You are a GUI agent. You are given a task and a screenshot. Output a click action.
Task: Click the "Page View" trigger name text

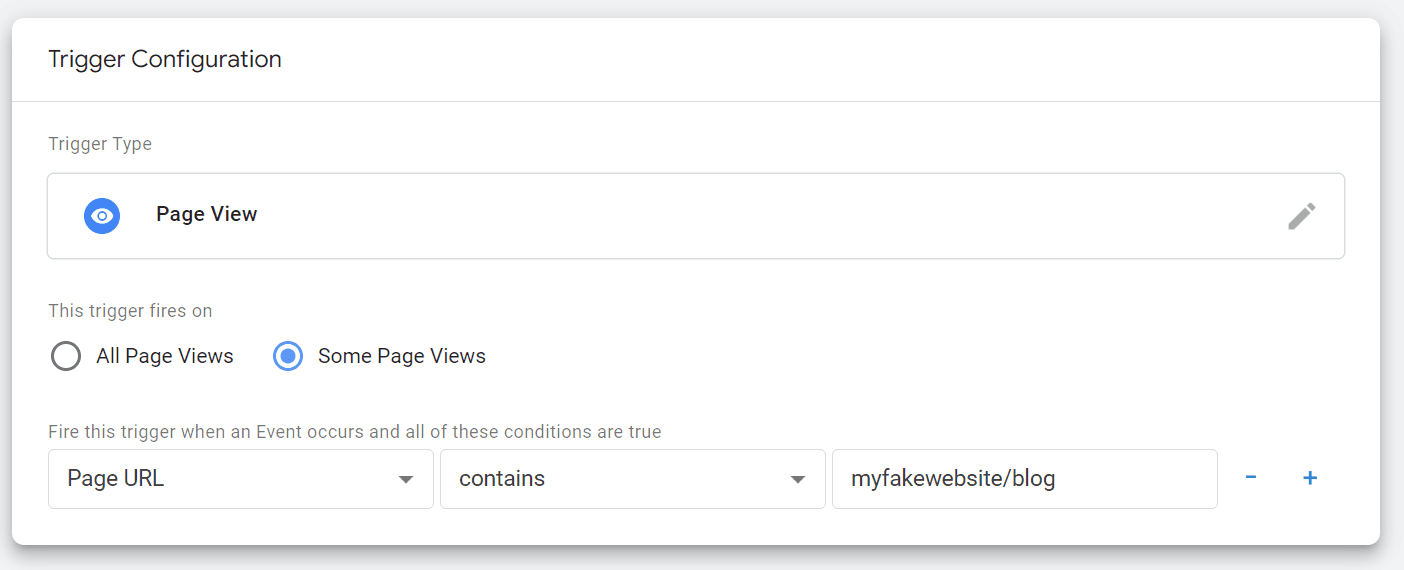click(x=207, y=214)
